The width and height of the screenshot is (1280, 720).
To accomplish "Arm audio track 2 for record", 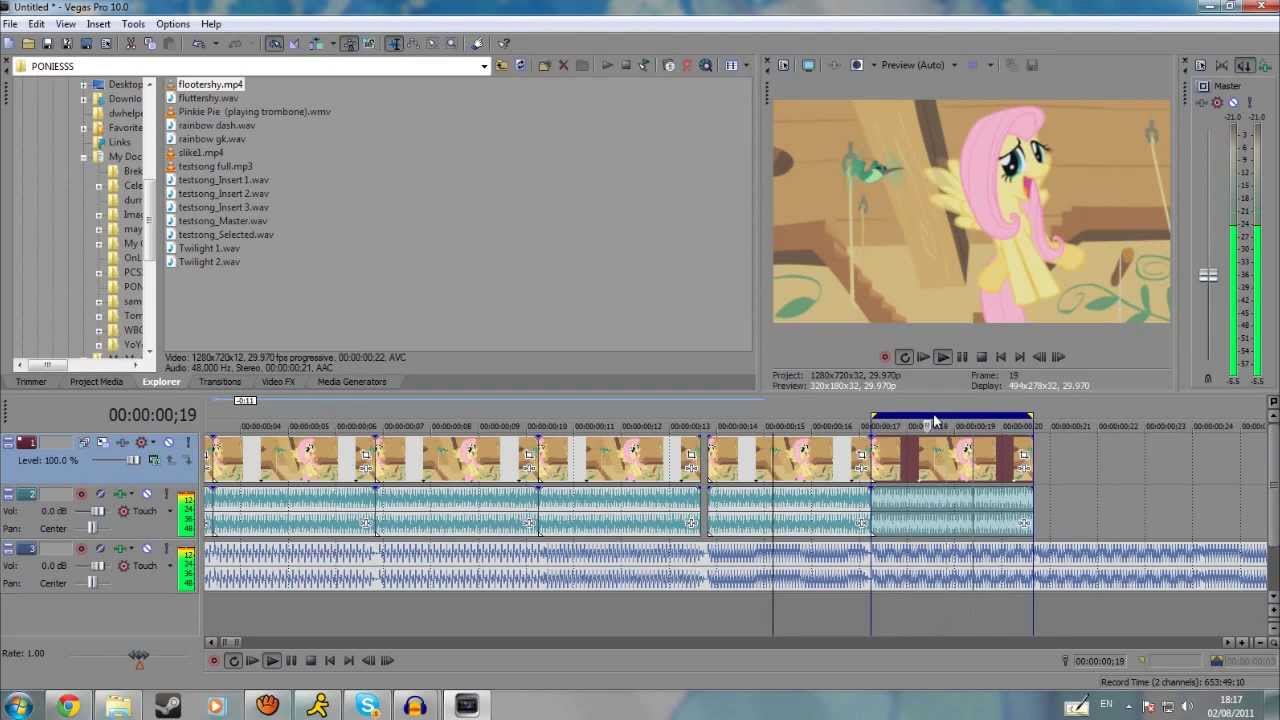I will pyautogui.click(x=81, y=494).
